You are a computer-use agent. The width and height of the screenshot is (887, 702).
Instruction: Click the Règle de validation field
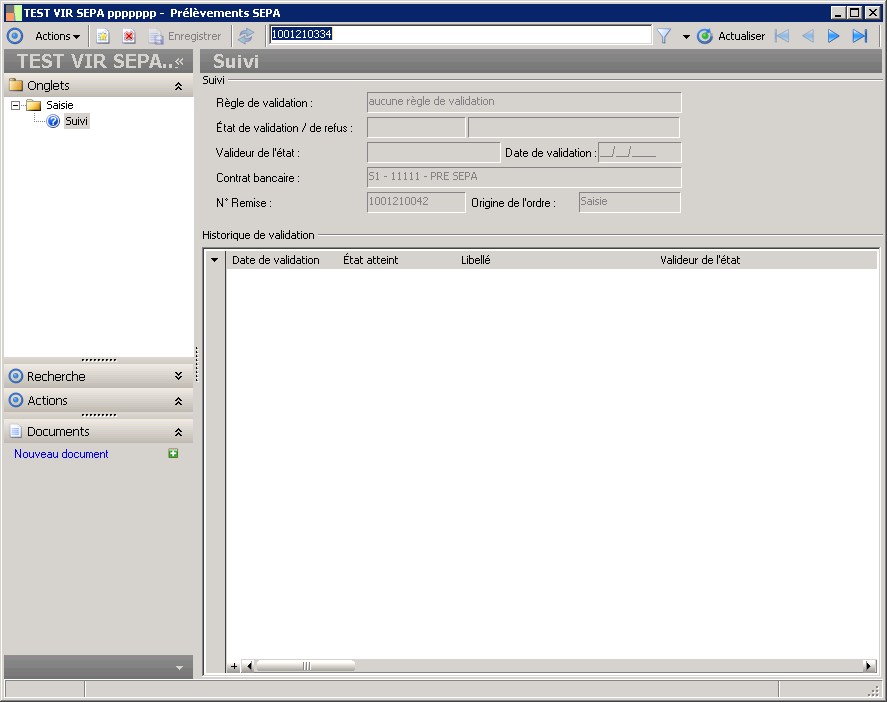pyautogui.click(x=524, y=102)
